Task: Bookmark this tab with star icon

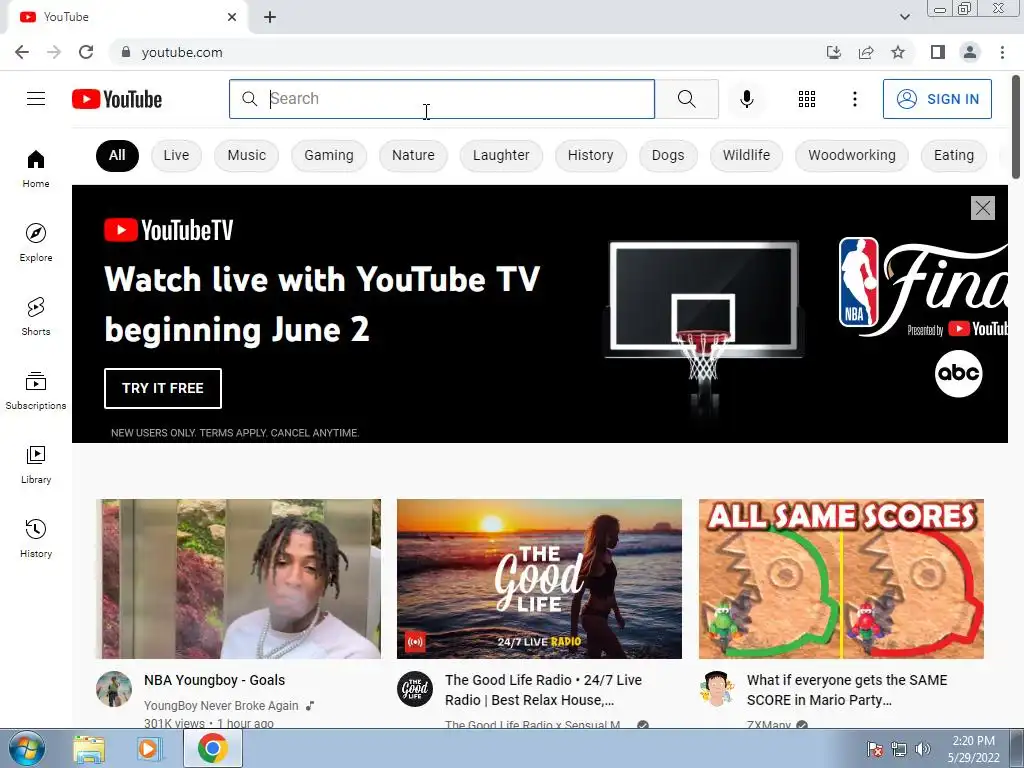Action: 898,52
